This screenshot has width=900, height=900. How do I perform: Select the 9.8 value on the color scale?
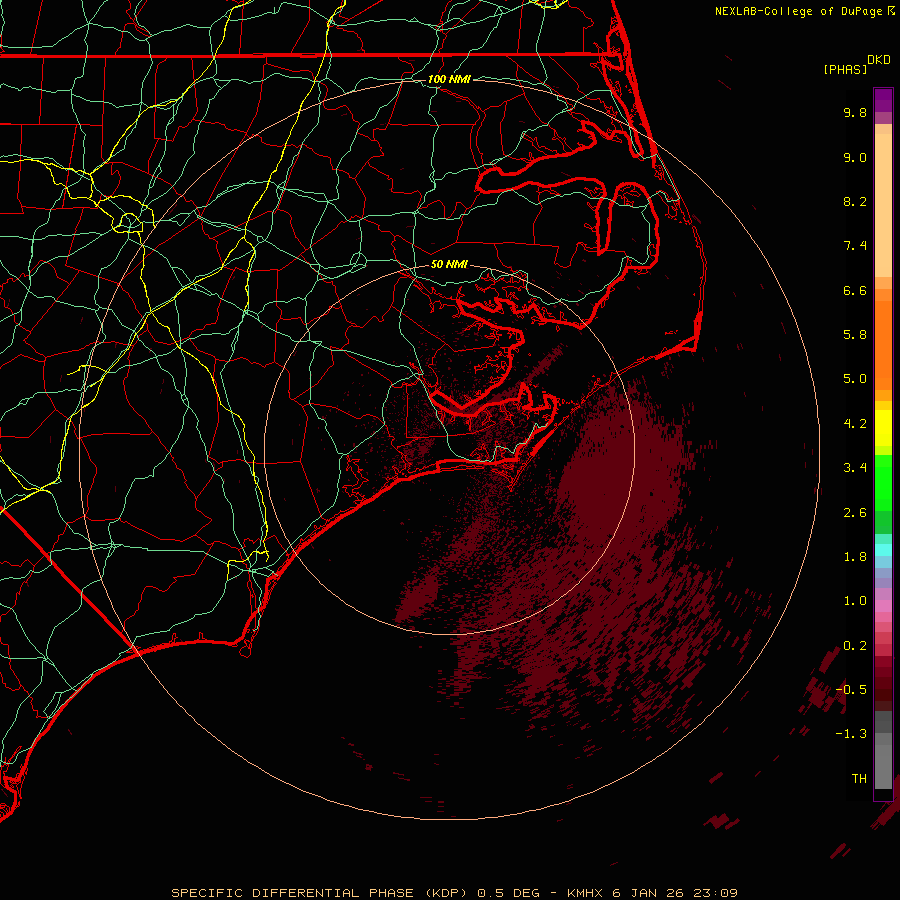pyautogui.click(x=855, y=112)
